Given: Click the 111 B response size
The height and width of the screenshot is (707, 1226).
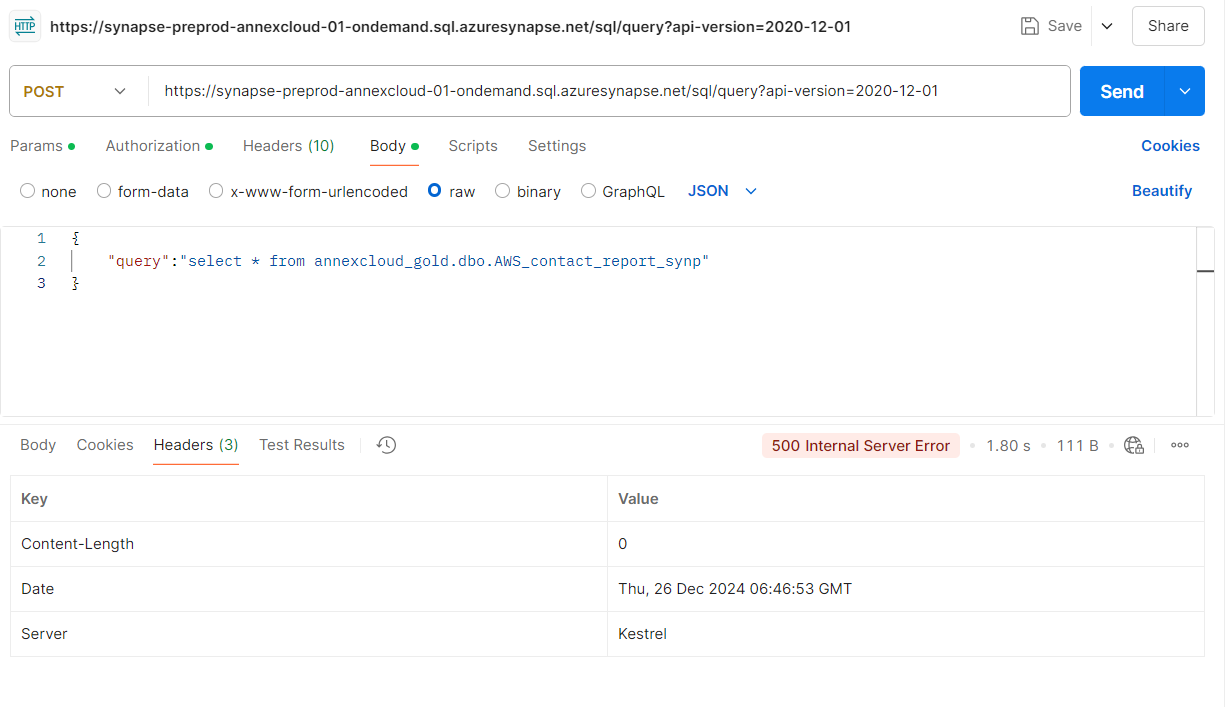Looking at the screenshot, I should [x=1078, y=446].
